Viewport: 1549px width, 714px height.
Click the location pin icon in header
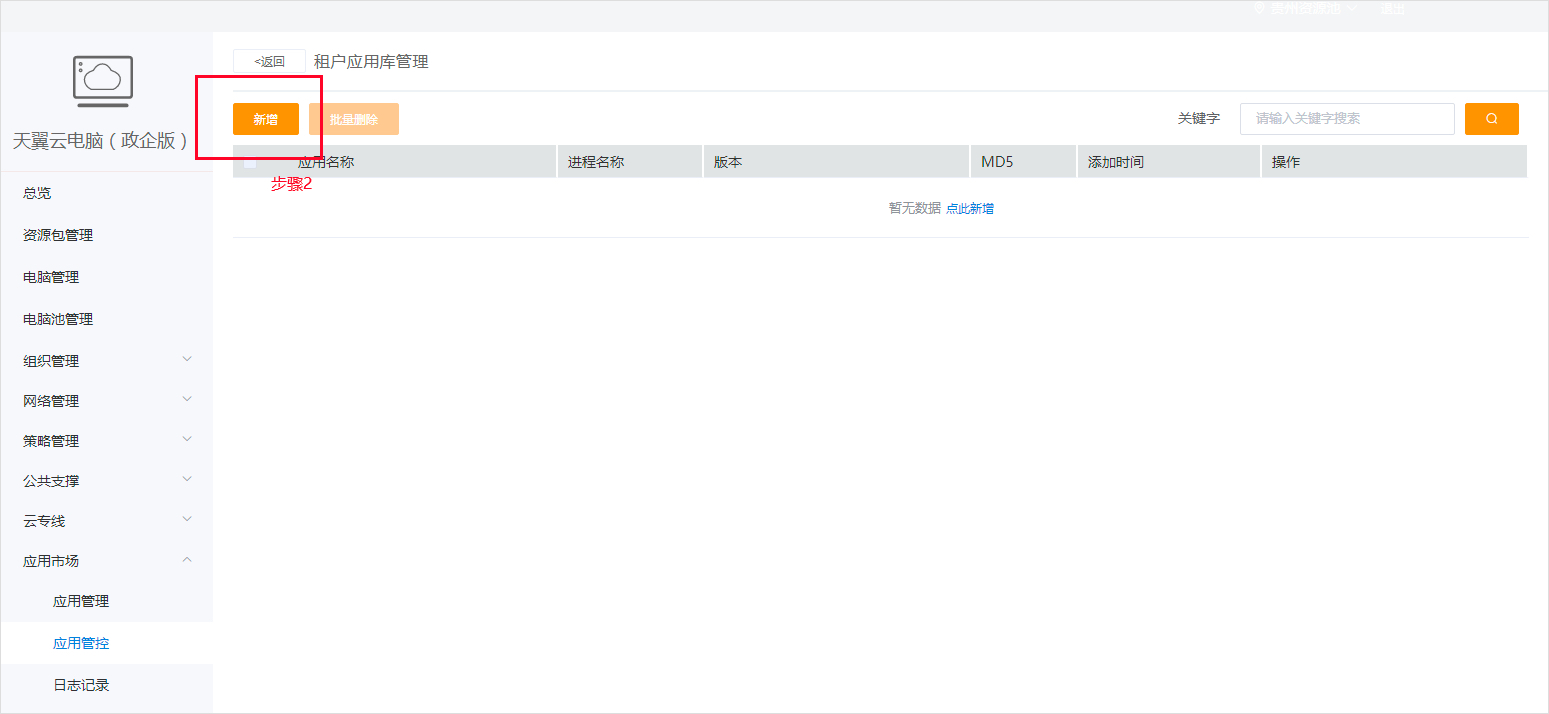[x=1259, y=8]
